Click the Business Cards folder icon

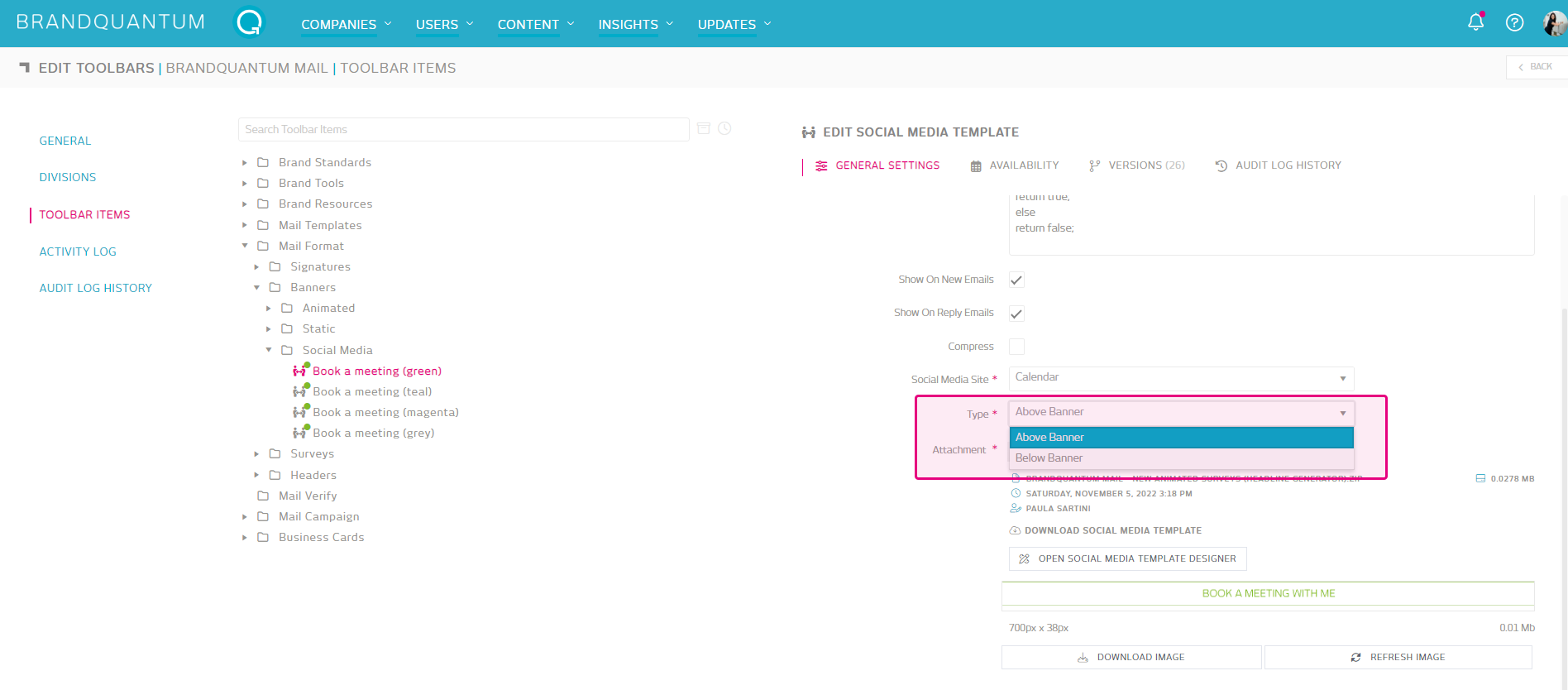coord(263,537)
